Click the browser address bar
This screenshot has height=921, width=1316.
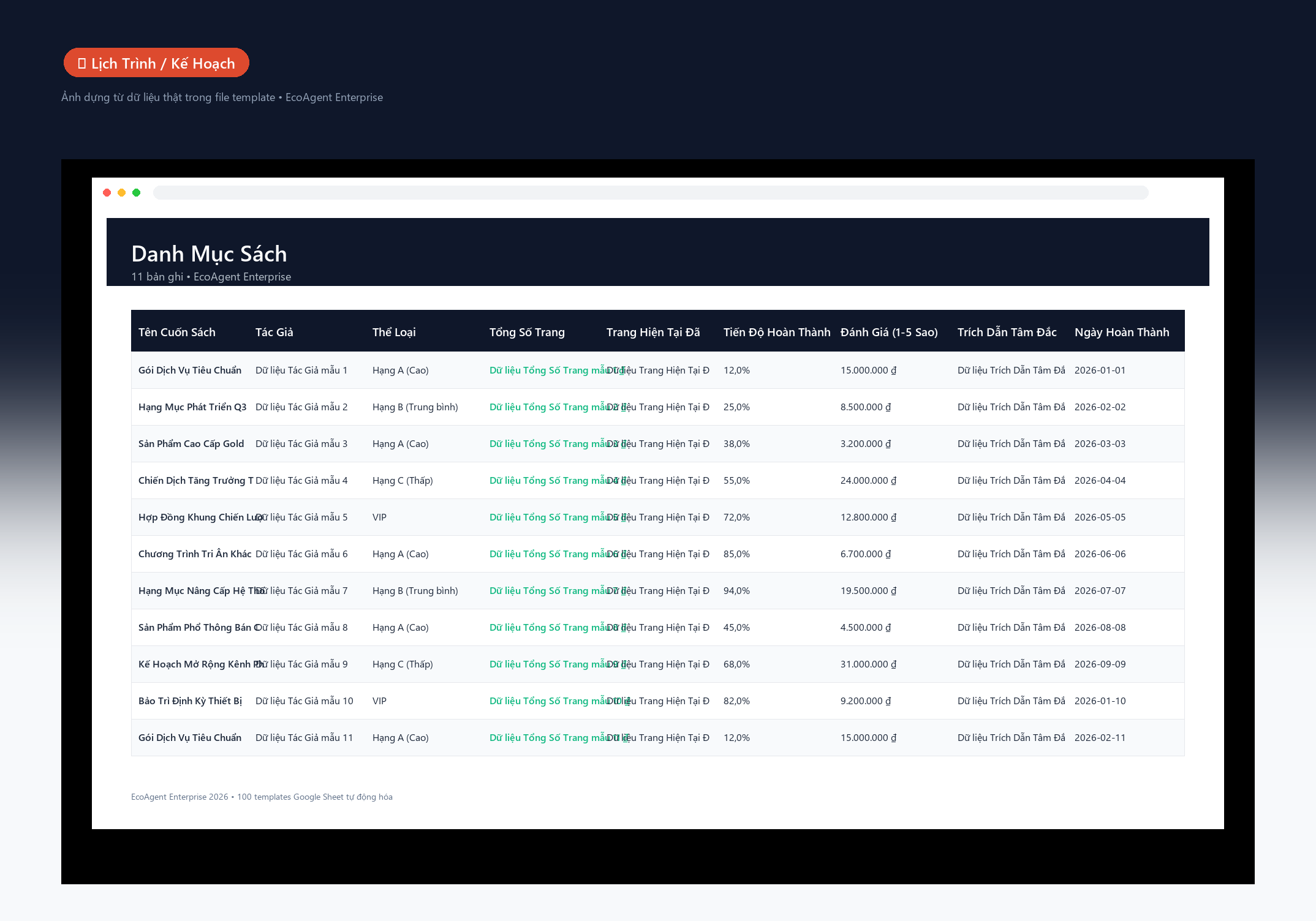651,193
